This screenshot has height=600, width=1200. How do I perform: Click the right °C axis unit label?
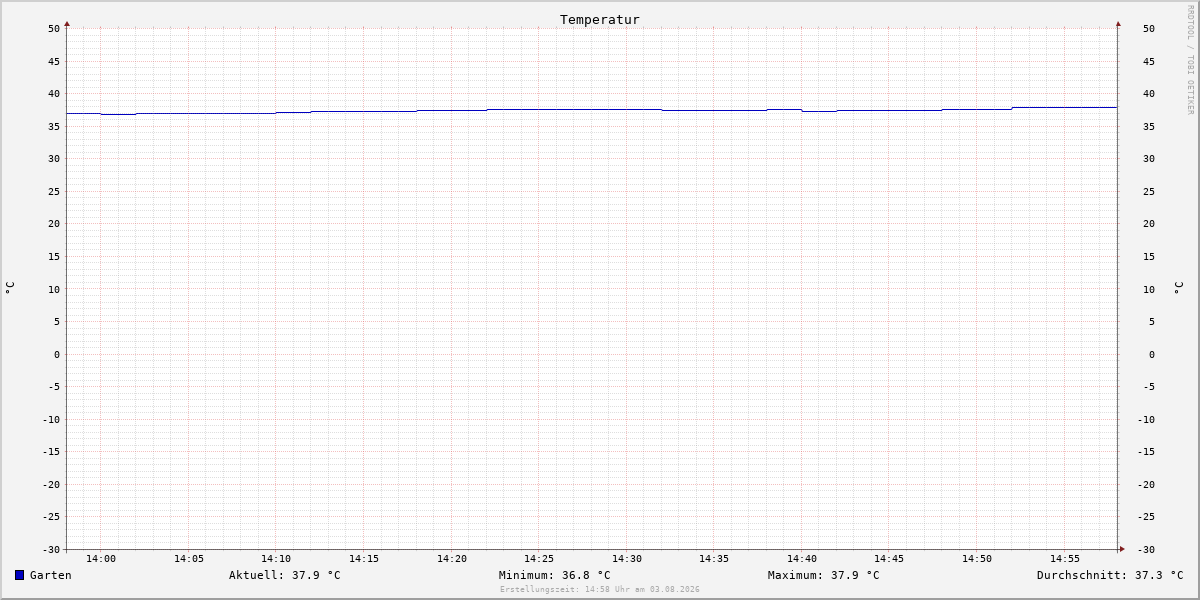coord(1178,287)
